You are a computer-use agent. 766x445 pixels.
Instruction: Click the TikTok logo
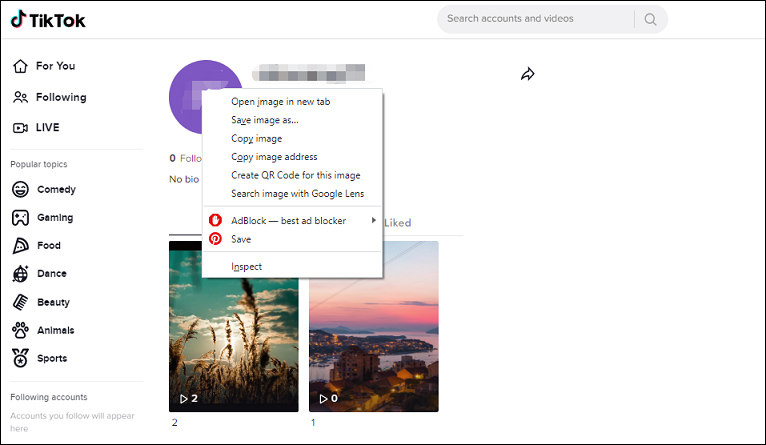coord(48,18)
